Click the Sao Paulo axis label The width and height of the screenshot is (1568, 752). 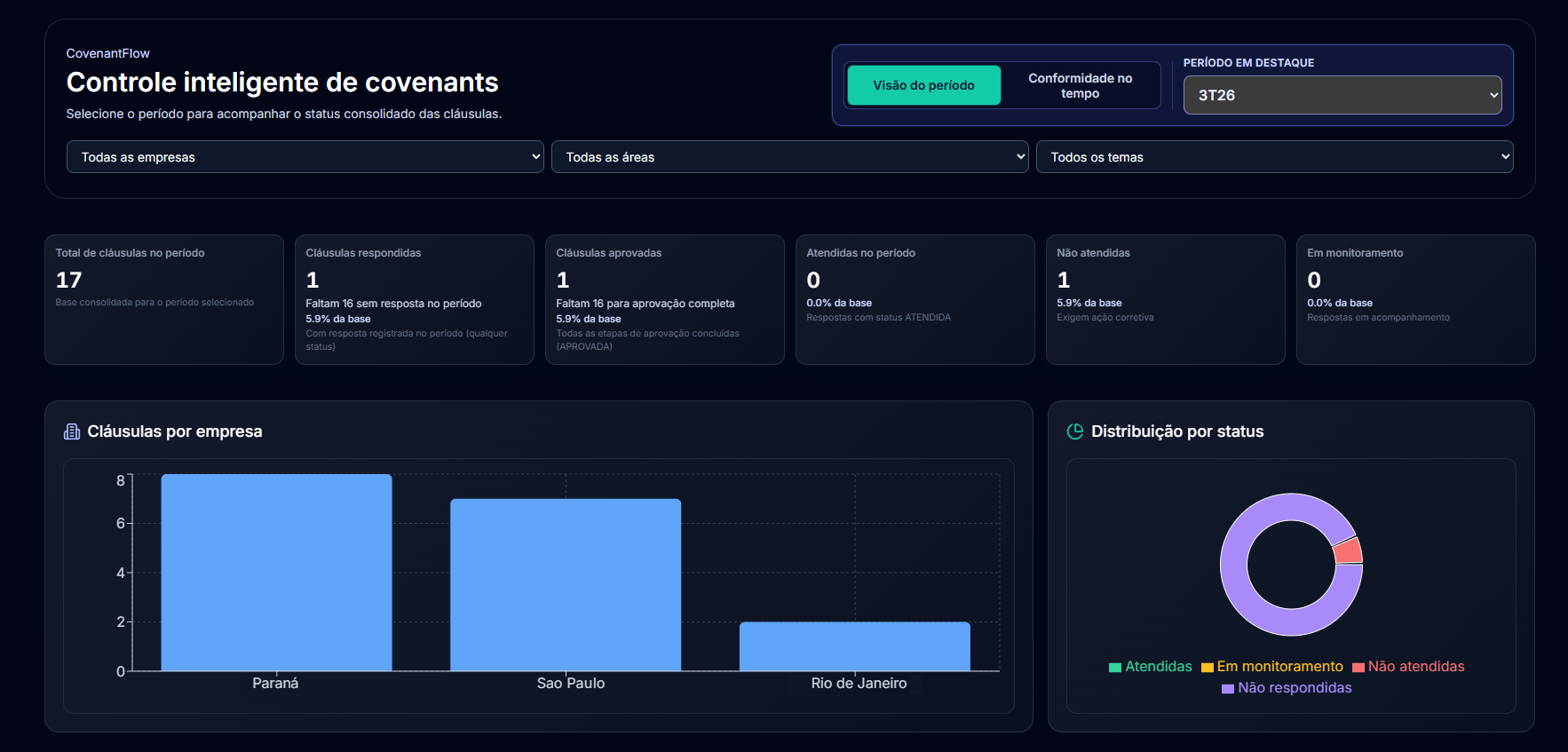pos(571,684)
